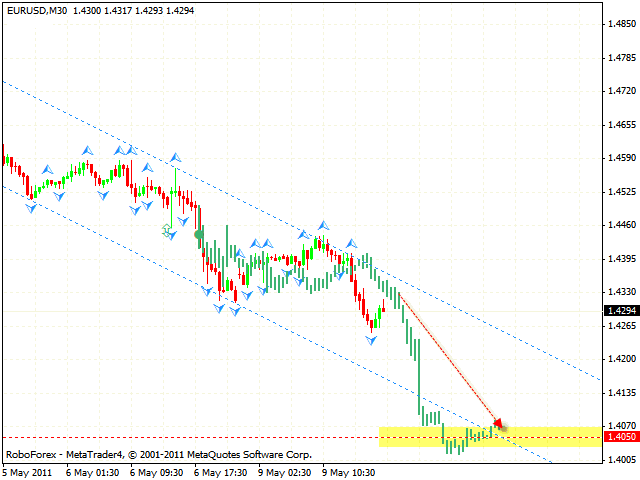Click the up fractal arrow above the 6 May 09:30 spike

(176, 158)
